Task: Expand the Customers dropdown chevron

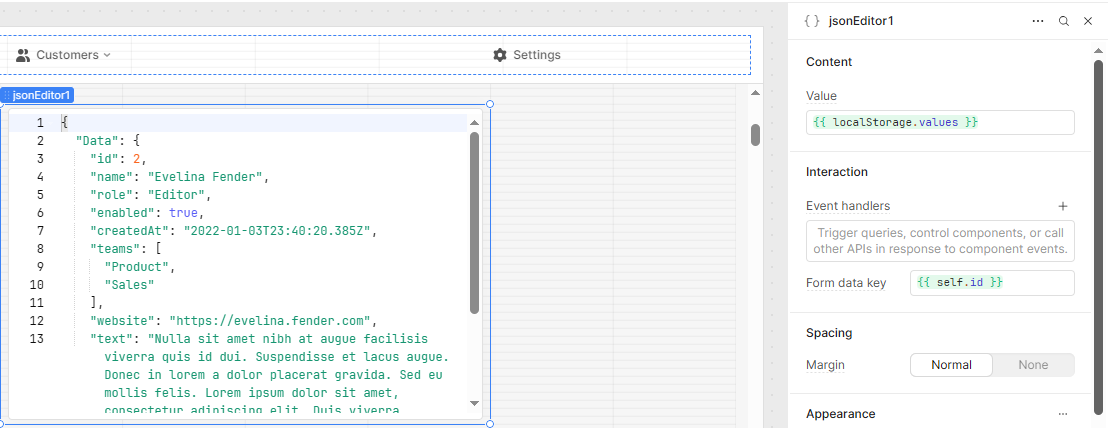Action: click(x=107, y=56)
